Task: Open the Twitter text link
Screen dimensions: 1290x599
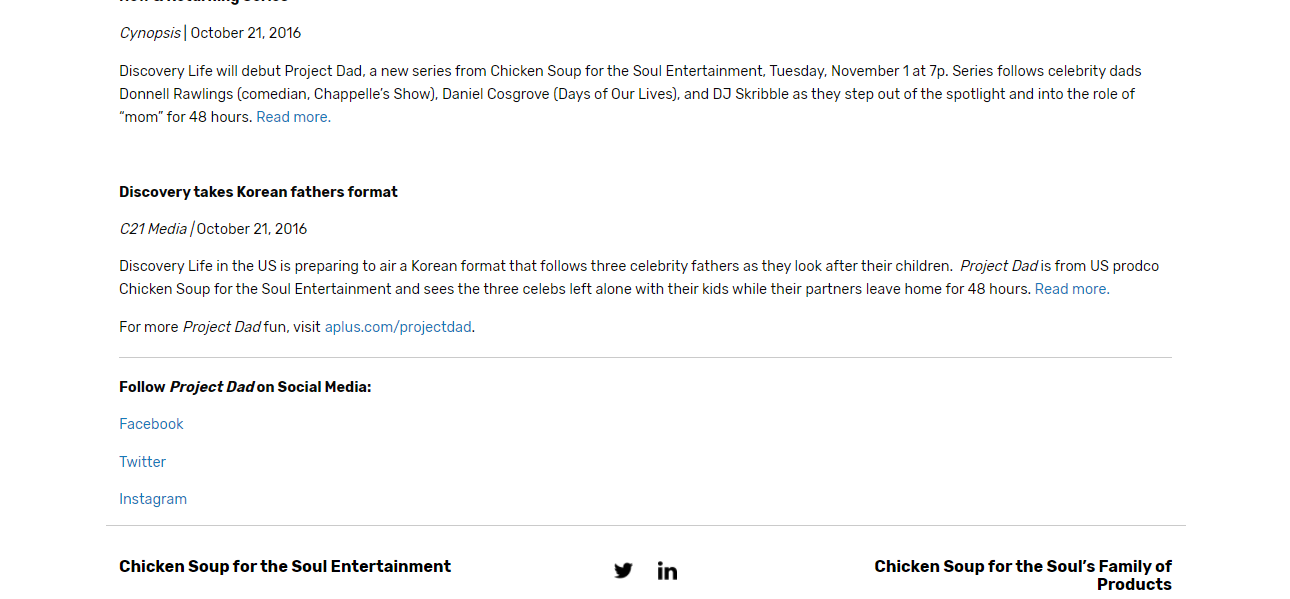Action: [142, 462]
